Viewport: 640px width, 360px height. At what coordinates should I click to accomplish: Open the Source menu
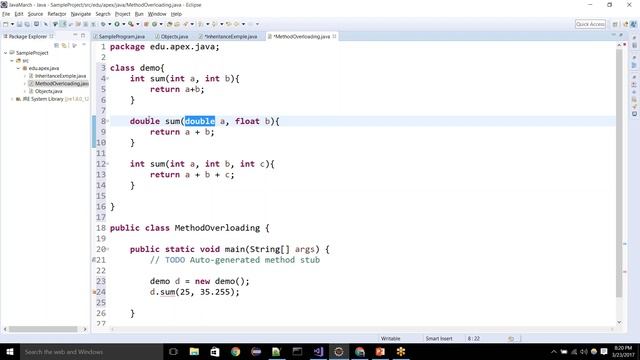pos(35,14)
